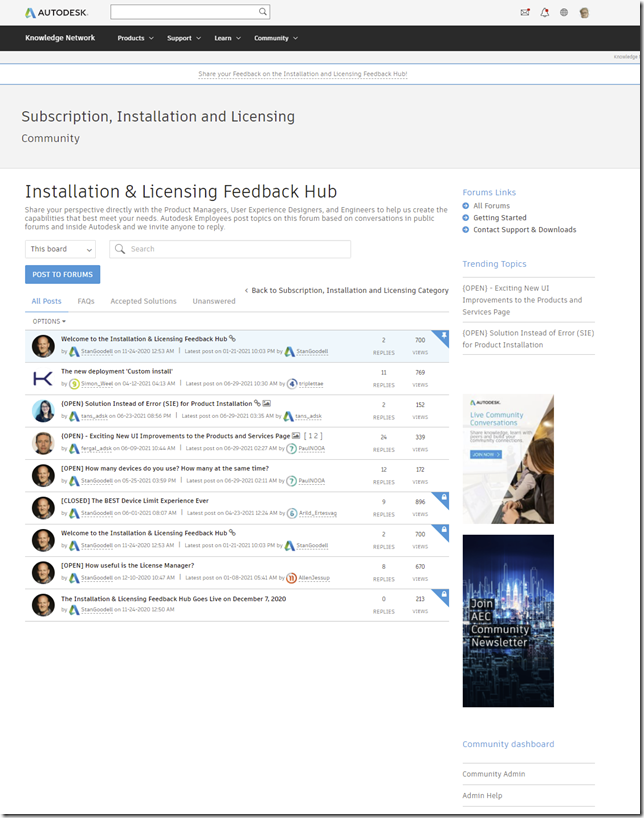
Task: Click the board Search input field
Action: click(230, 249)
